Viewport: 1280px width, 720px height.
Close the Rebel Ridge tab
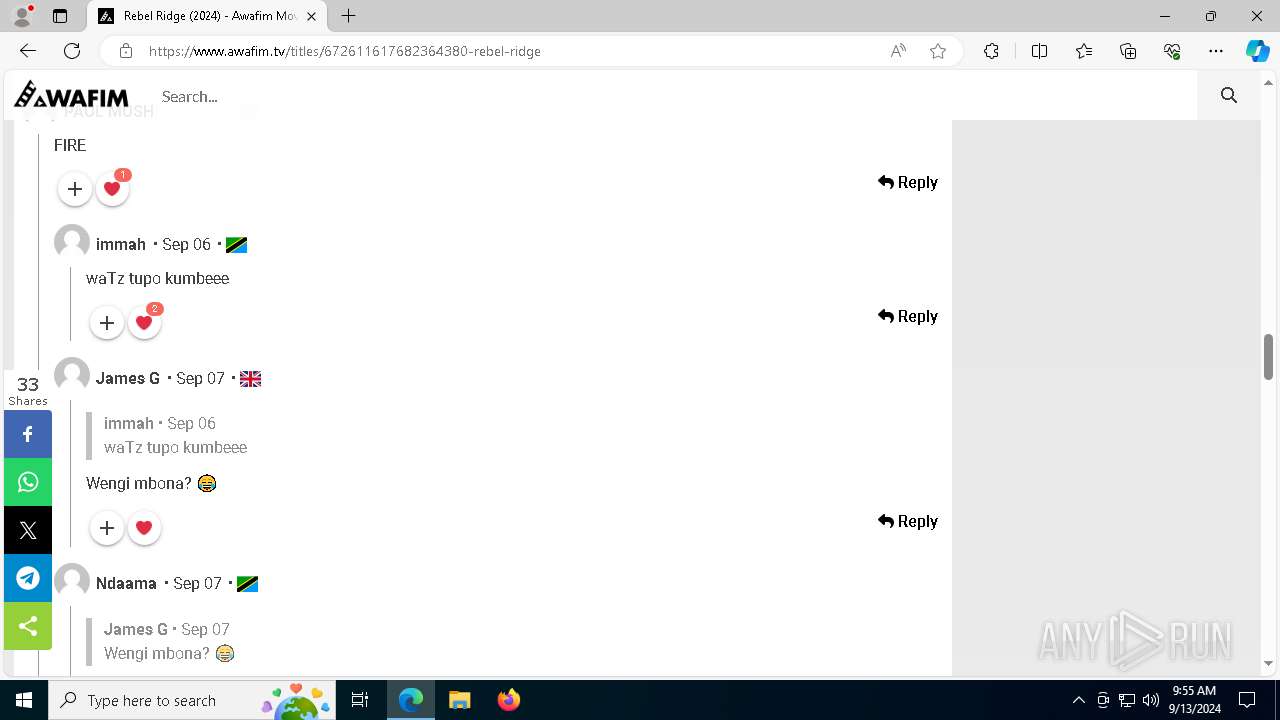[x=311, y=16]
